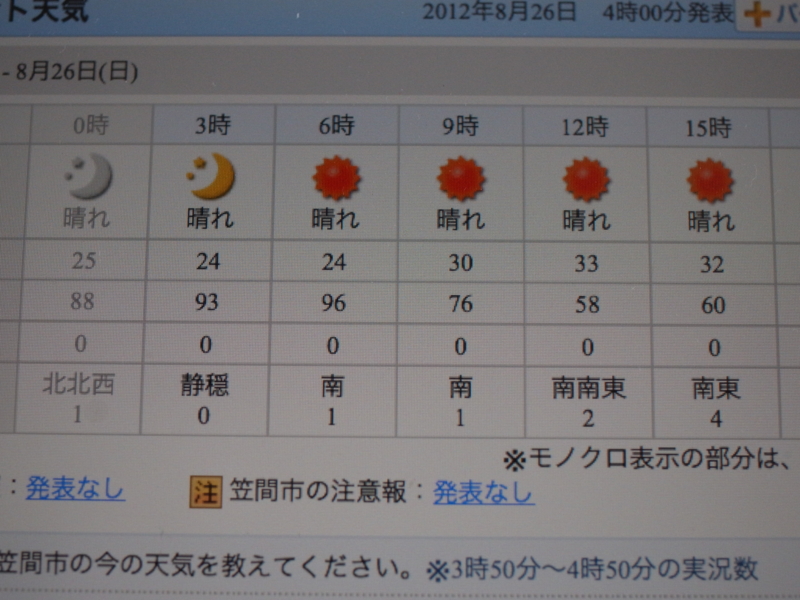Click temperature value 32 at 15時
The height and width of the screenshot is (600, 800).
[712, 265]
